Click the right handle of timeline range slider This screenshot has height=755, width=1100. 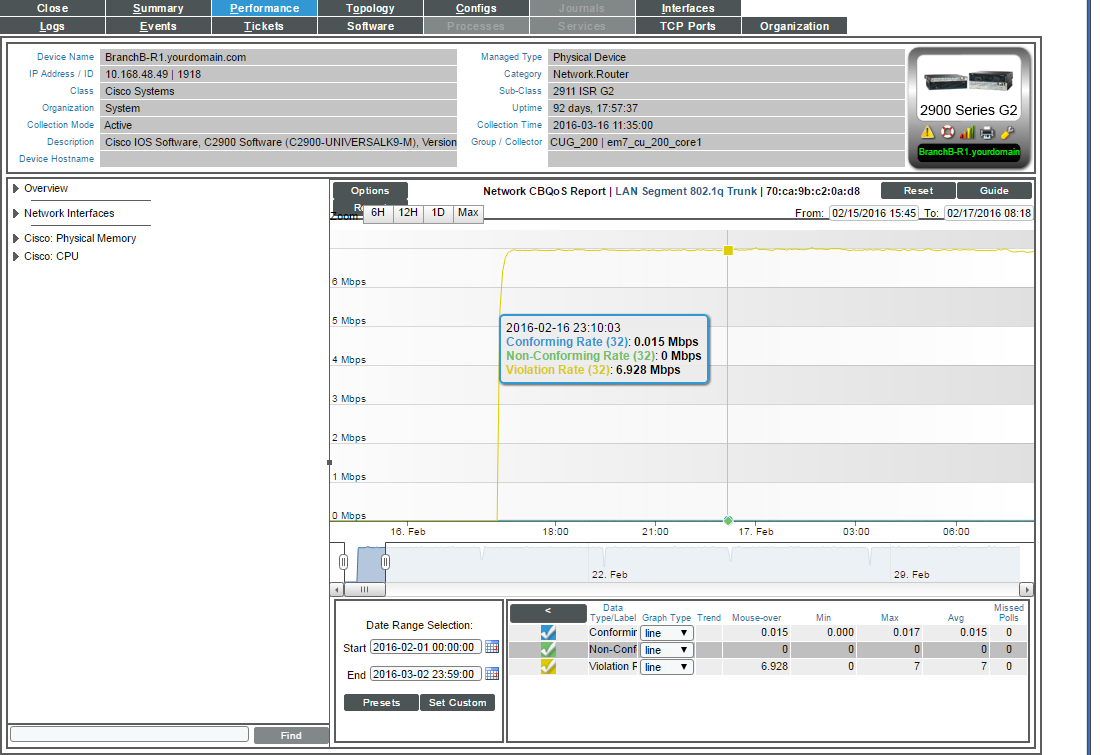pyautogui.click(x=385, y=563)
